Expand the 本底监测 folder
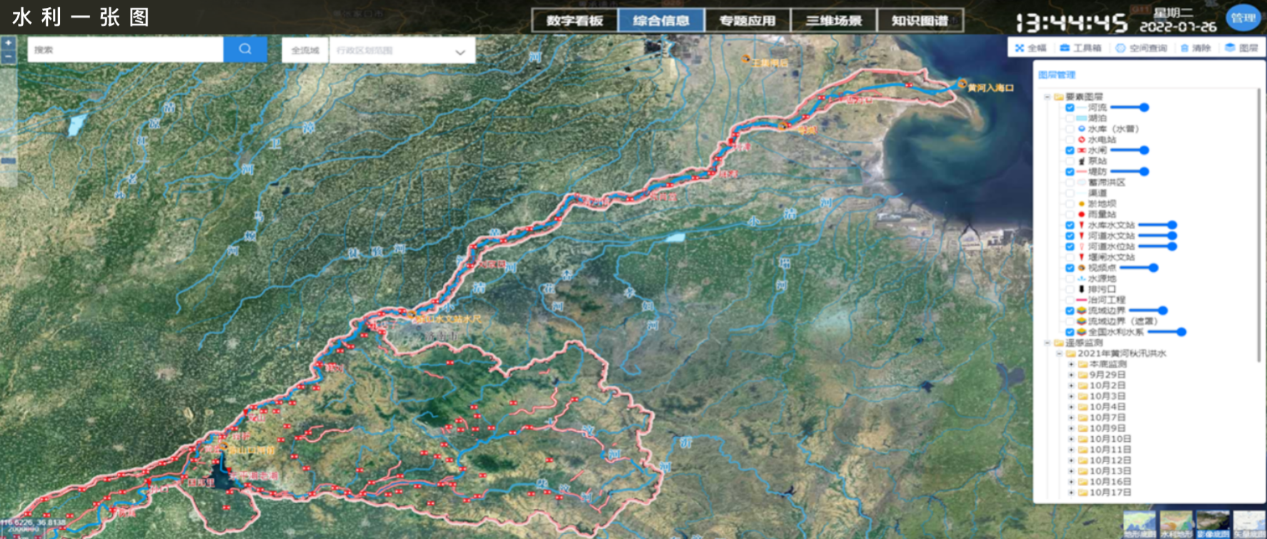Image resolution: width=1267 pixels, height=539 pixels. pos(1071,364)
